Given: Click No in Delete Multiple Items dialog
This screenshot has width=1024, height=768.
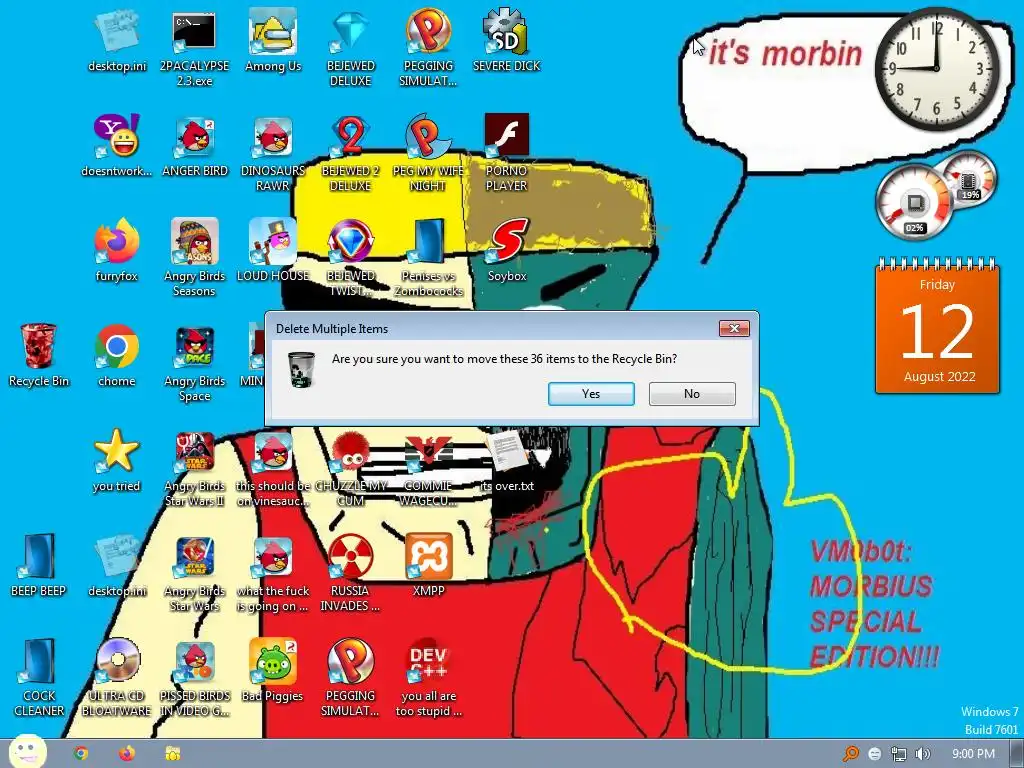Looking at the screenshot, I should (692, 394).
